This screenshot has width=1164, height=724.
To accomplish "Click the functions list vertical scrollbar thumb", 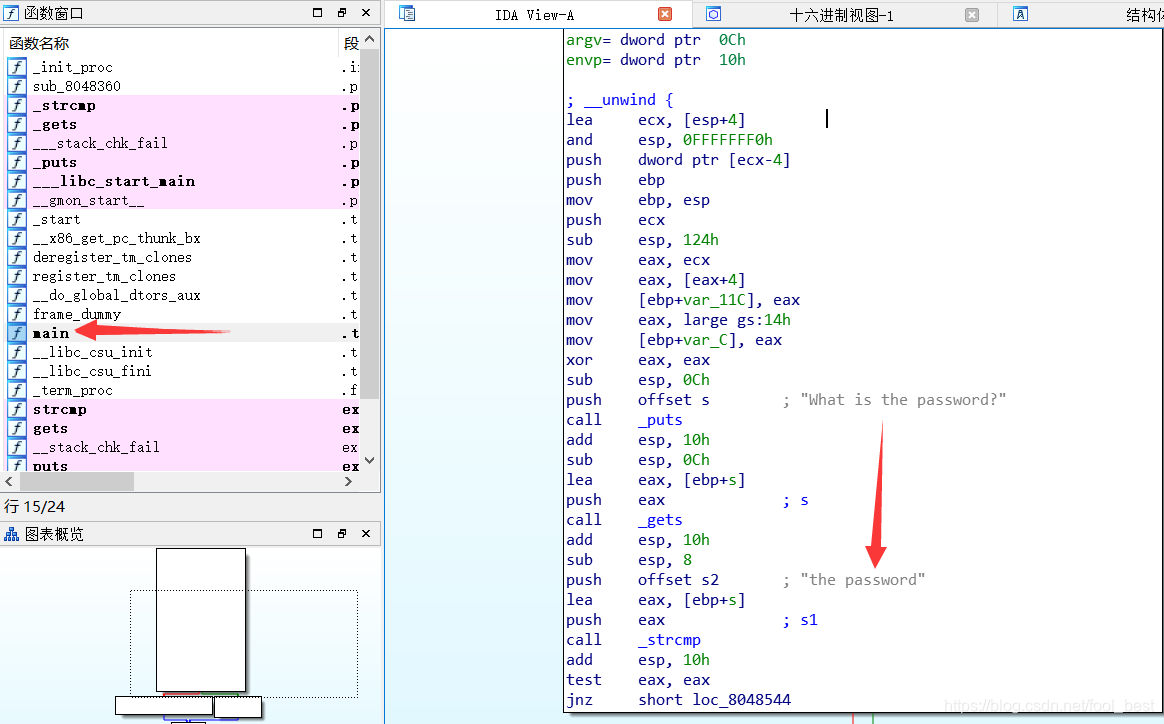I will (x=370, y=223).
